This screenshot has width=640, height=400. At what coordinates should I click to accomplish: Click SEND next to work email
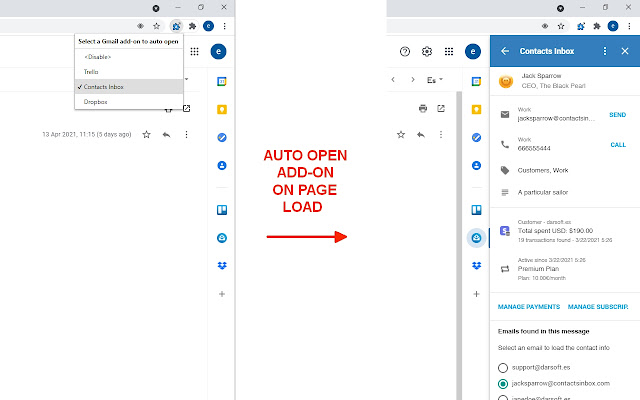point(618,115)
